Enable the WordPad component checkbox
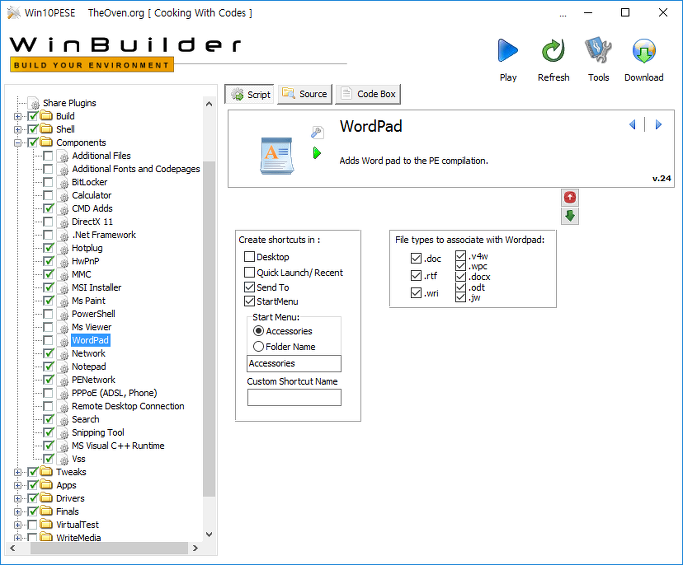The height and width of the screenshot is (565, 683). tap(48, 340)
